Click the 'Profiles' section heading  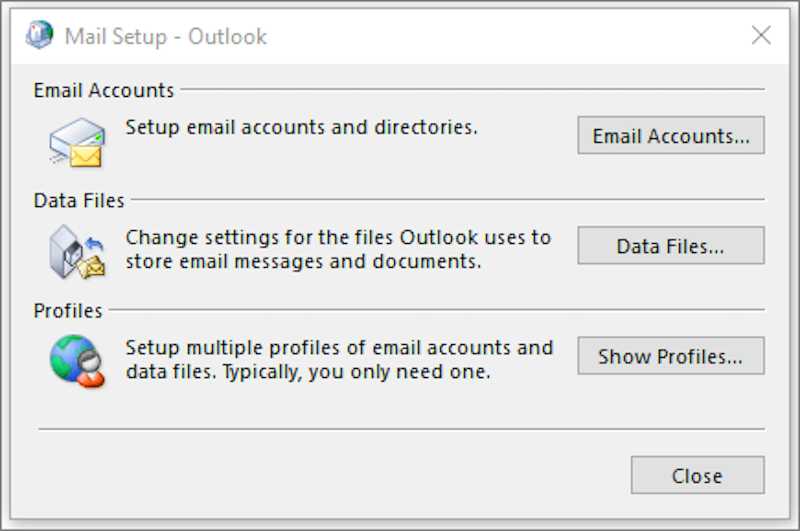pyautogui.click(x=68, y=311)
